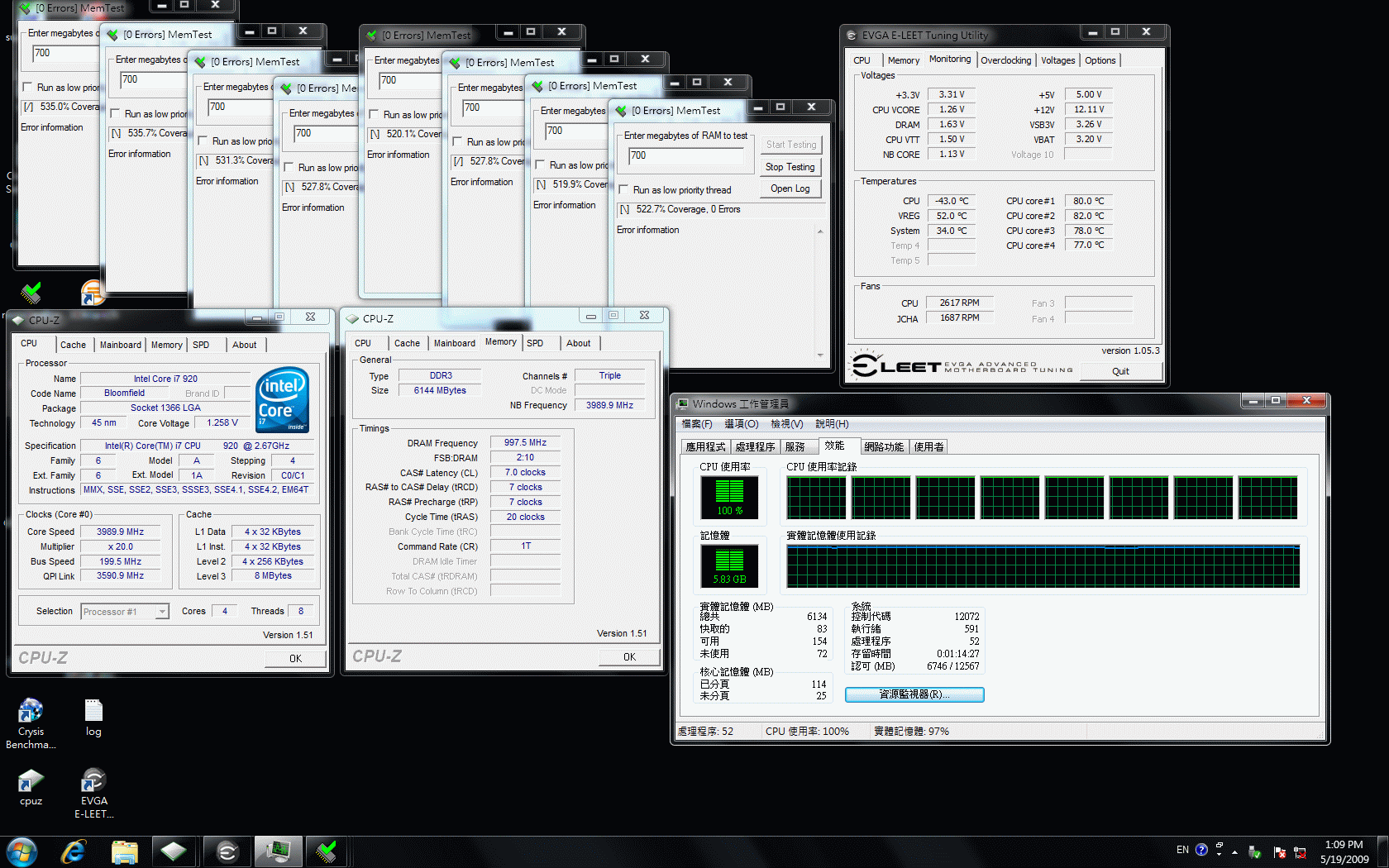This screenshot has height=868, width=1389.
Task: Click 資源監視器(R) button in Task Manager
Action: (914, 694)
